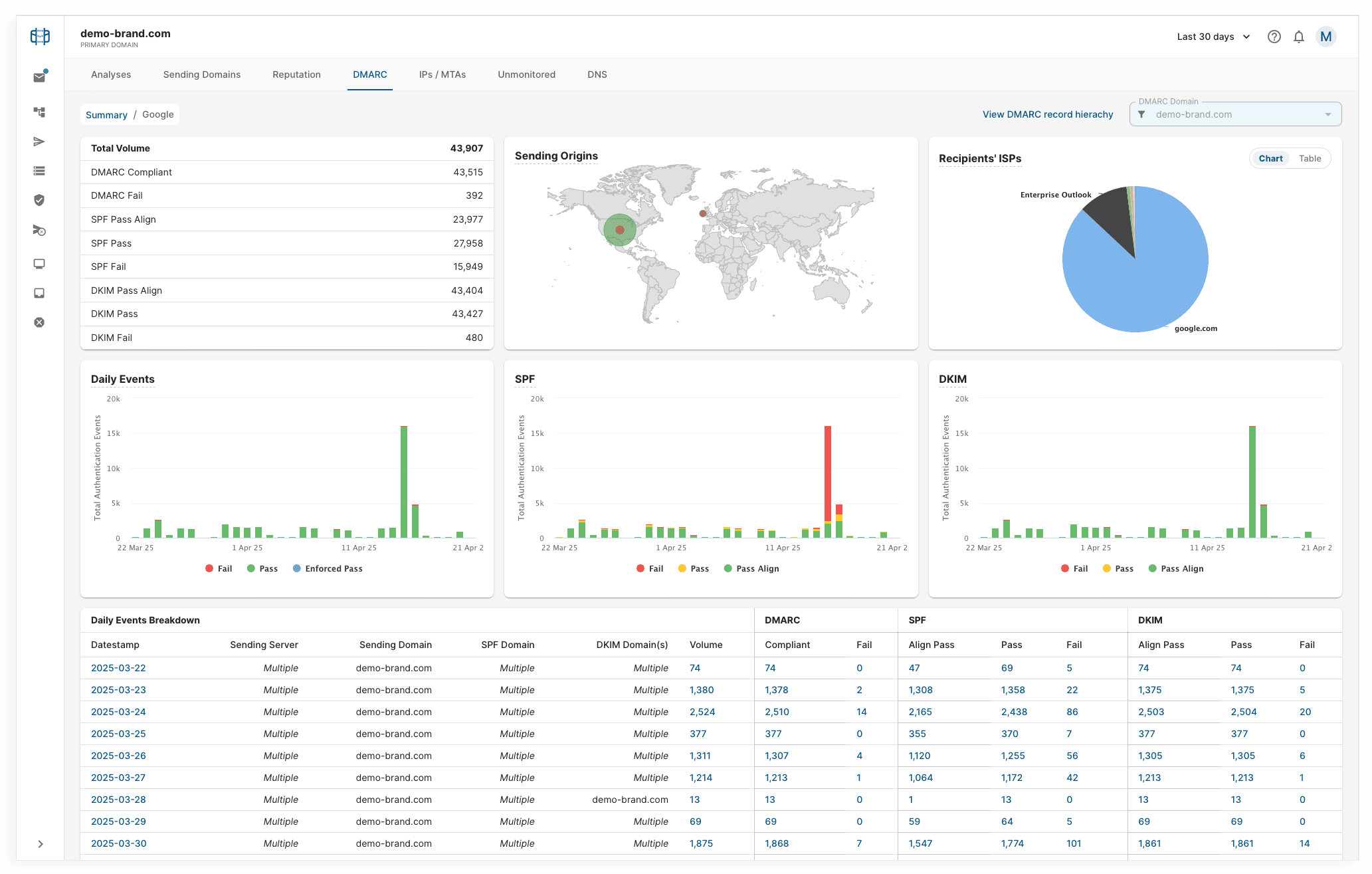Viewport: 1372px width, 874px height.
Task: Open the hierarchy tree sidebar icon
Action: click(x=39, y=112)
